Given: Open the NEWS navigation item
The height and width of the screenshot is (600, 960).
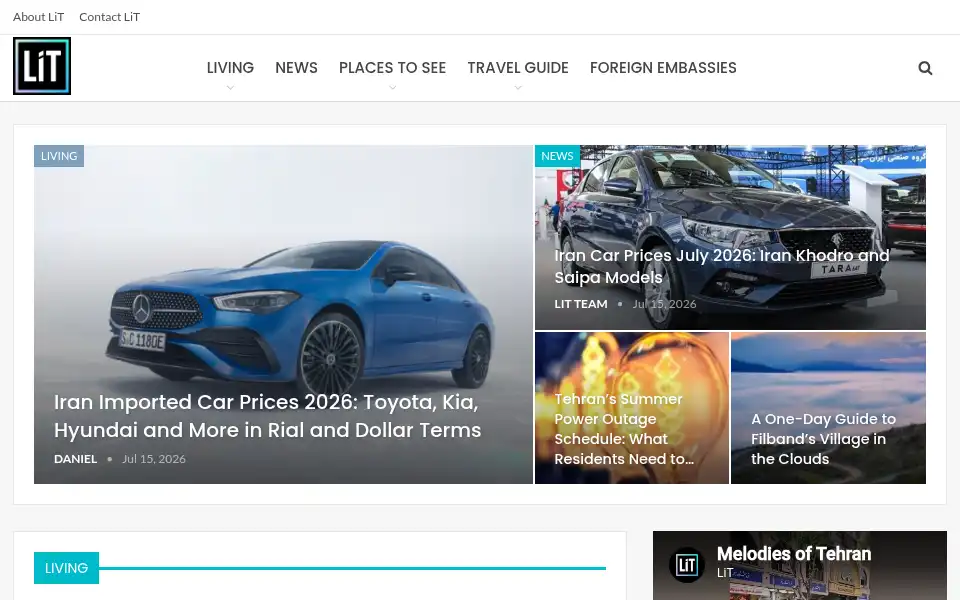Looking at the screenshot, I should tap(296, 68).
